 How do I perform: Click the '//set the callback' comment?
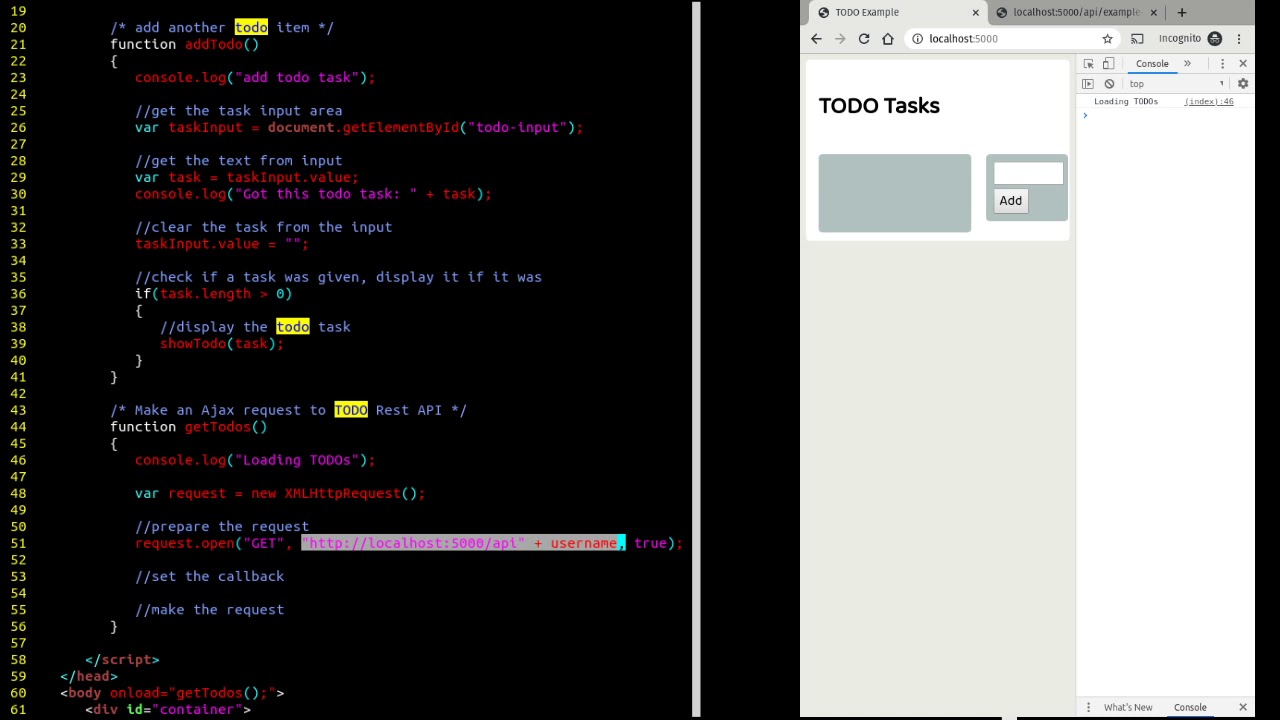[210, 576]
